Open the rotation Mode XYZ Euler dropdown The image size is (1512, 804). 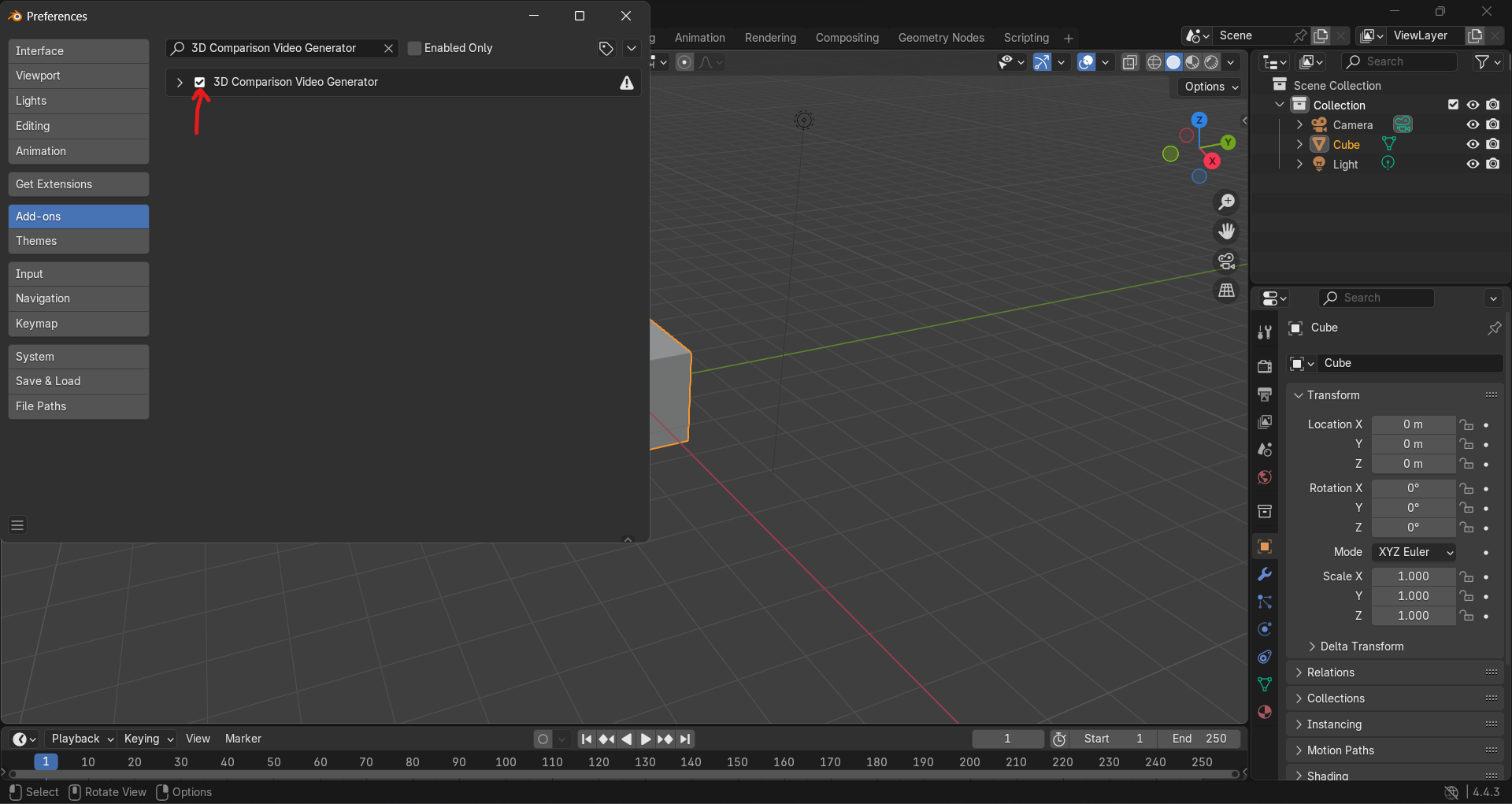click(x=1414, y=552)
